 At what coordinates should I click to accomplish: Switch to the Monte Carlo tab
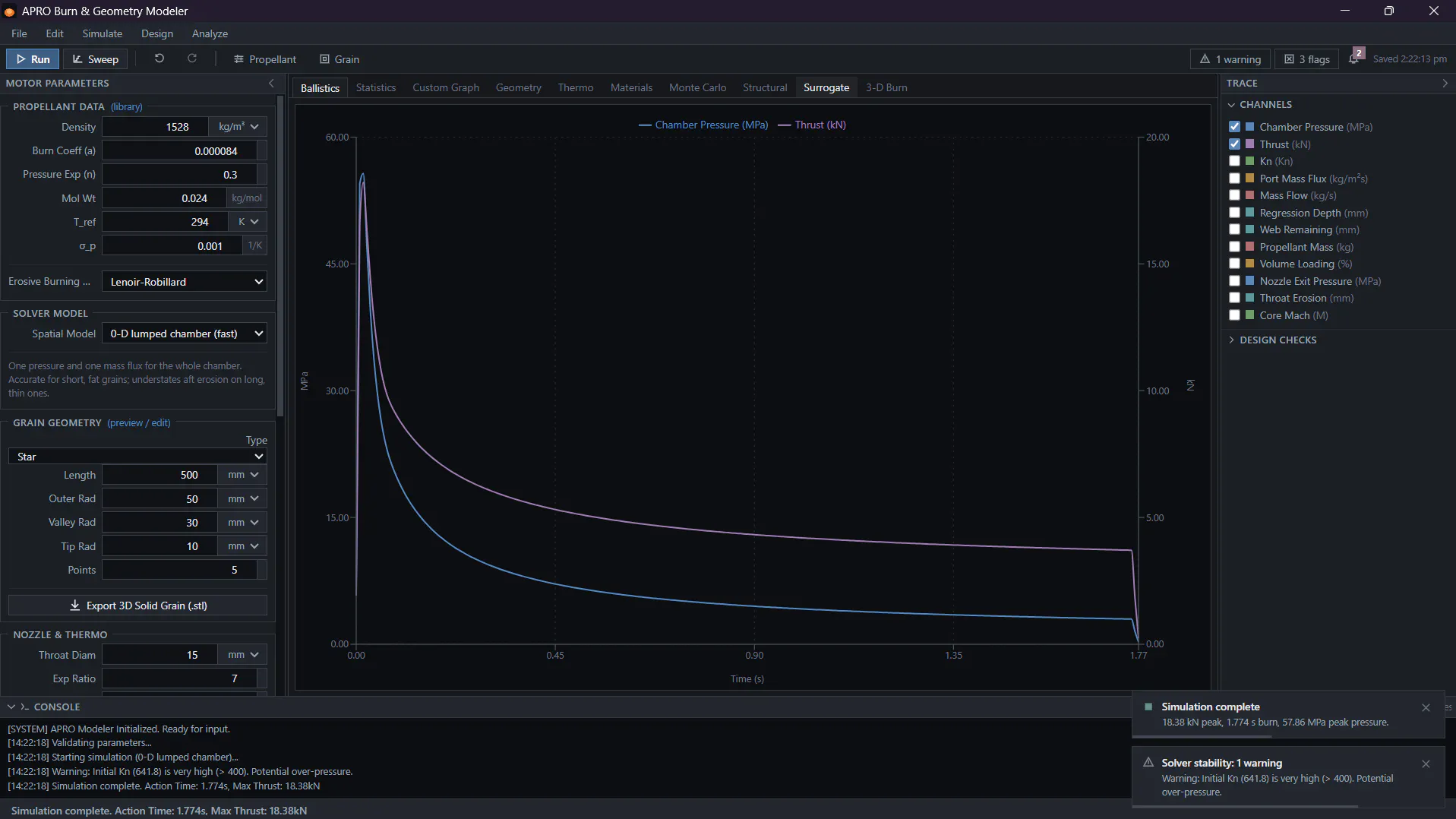coord(697,88)
